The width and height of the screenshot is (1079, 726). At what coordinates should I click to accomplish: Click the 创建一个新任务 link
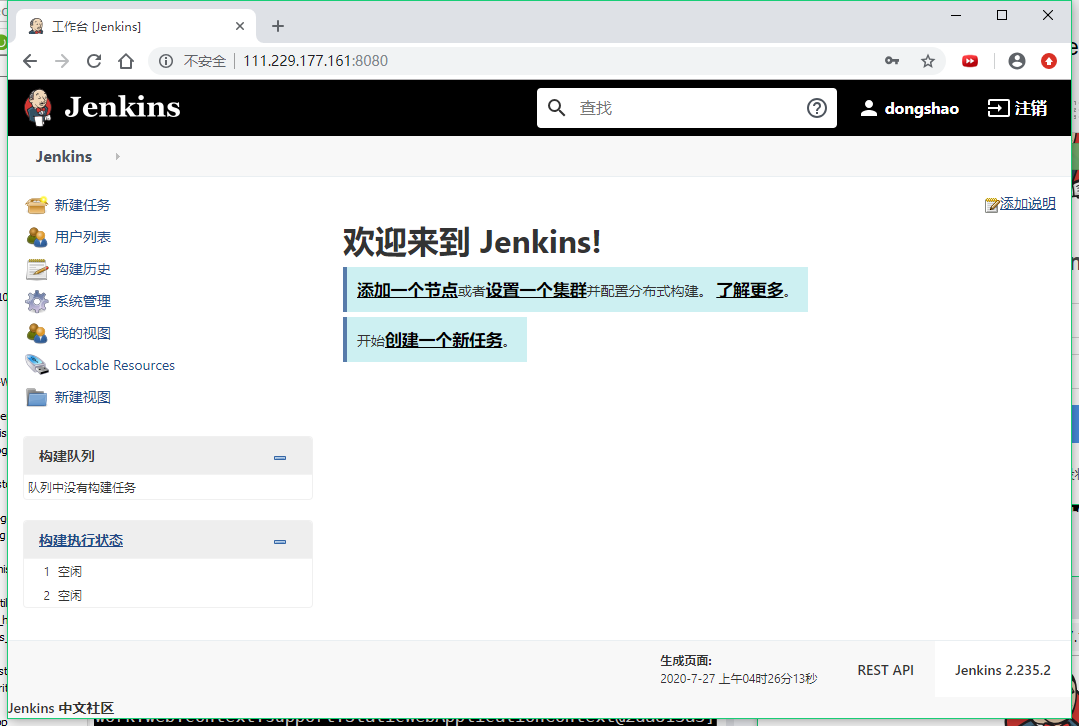(444, 340)
